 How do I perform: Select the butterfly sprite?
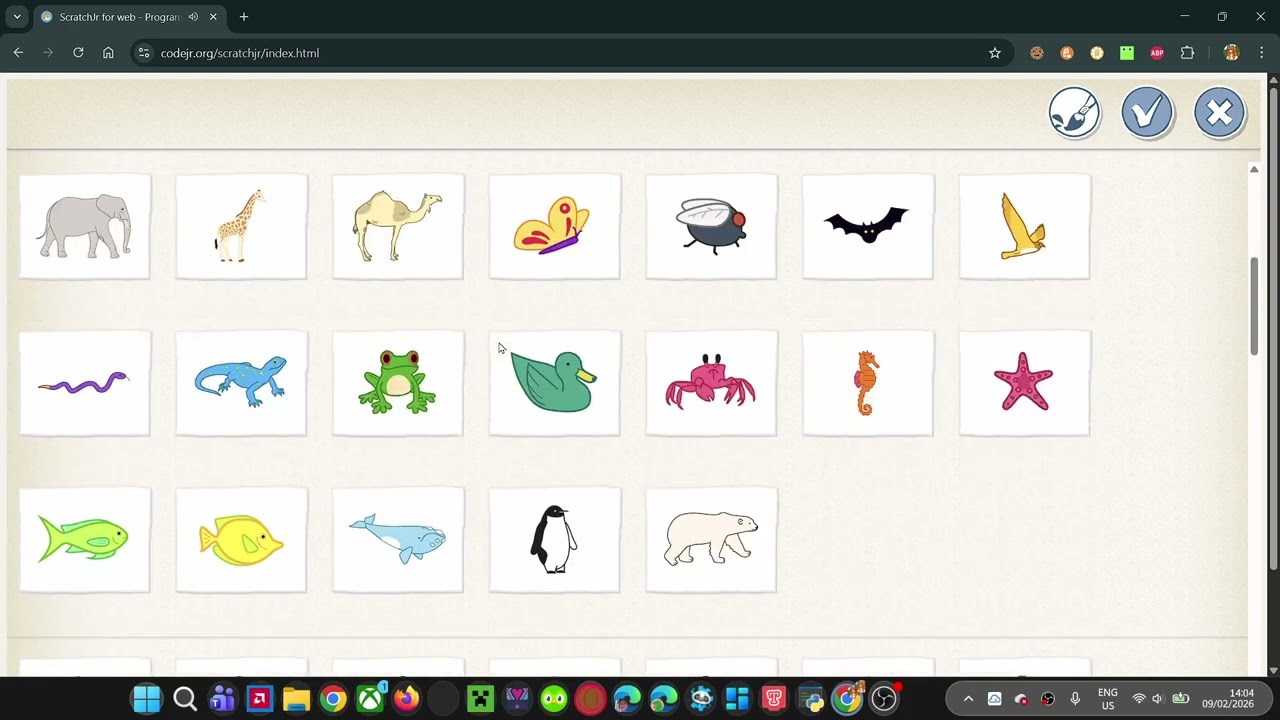555,227
